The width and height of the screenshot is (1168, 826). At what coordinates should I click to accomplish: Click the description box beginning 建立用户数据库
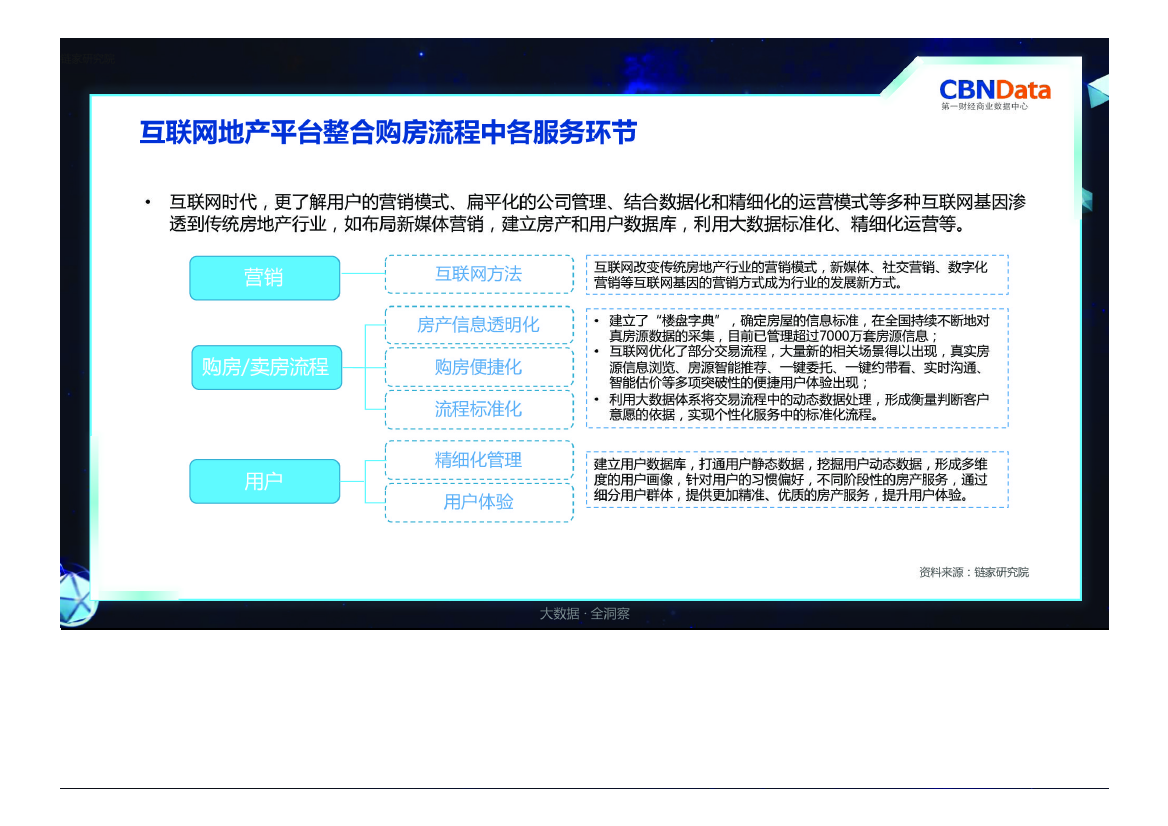coord(796,480)
